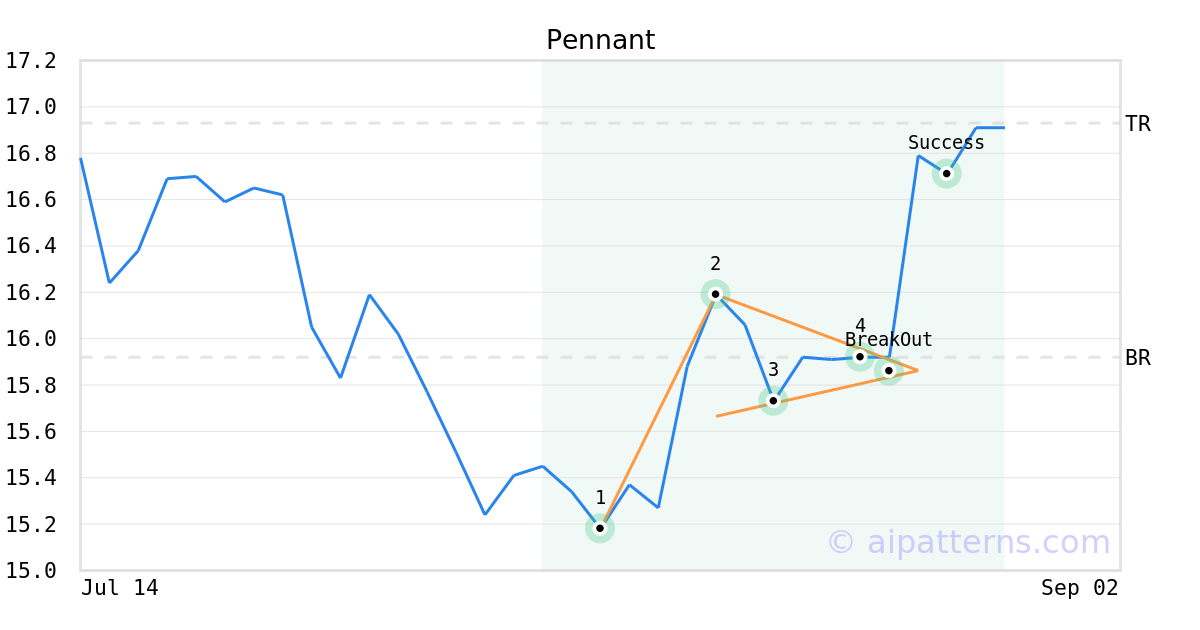Click the Success point marker
1200x630 pixels.
[947, 174]
